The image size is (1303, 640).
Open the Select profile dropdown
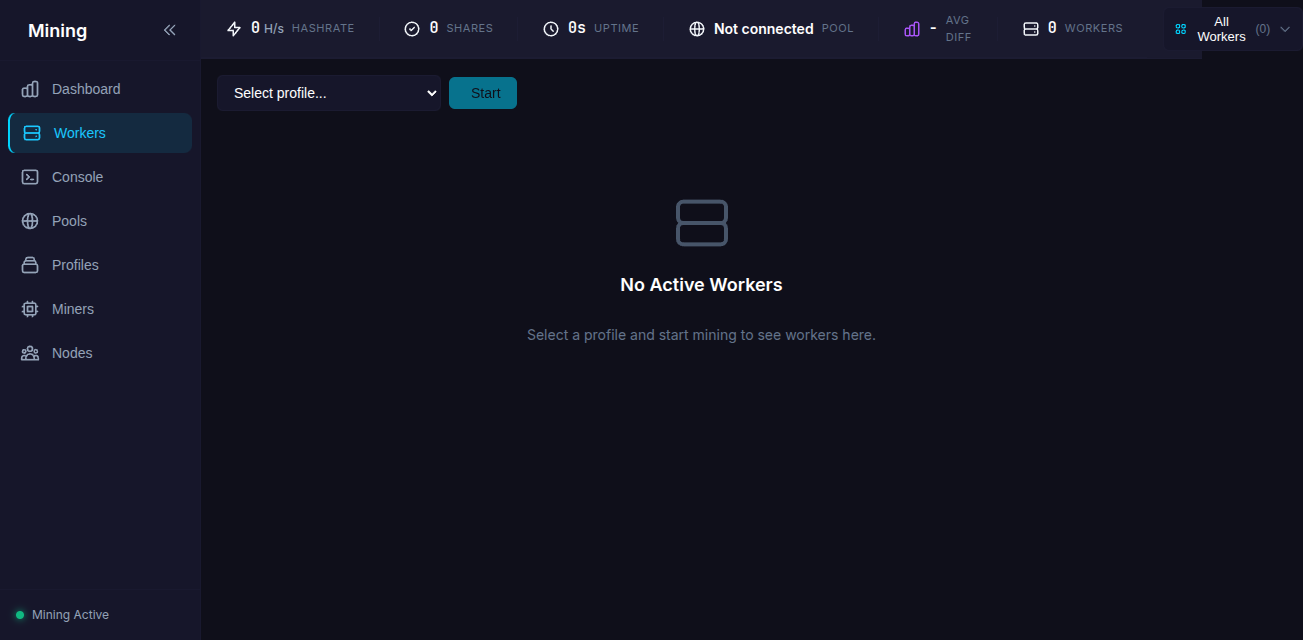coord(329,93)
